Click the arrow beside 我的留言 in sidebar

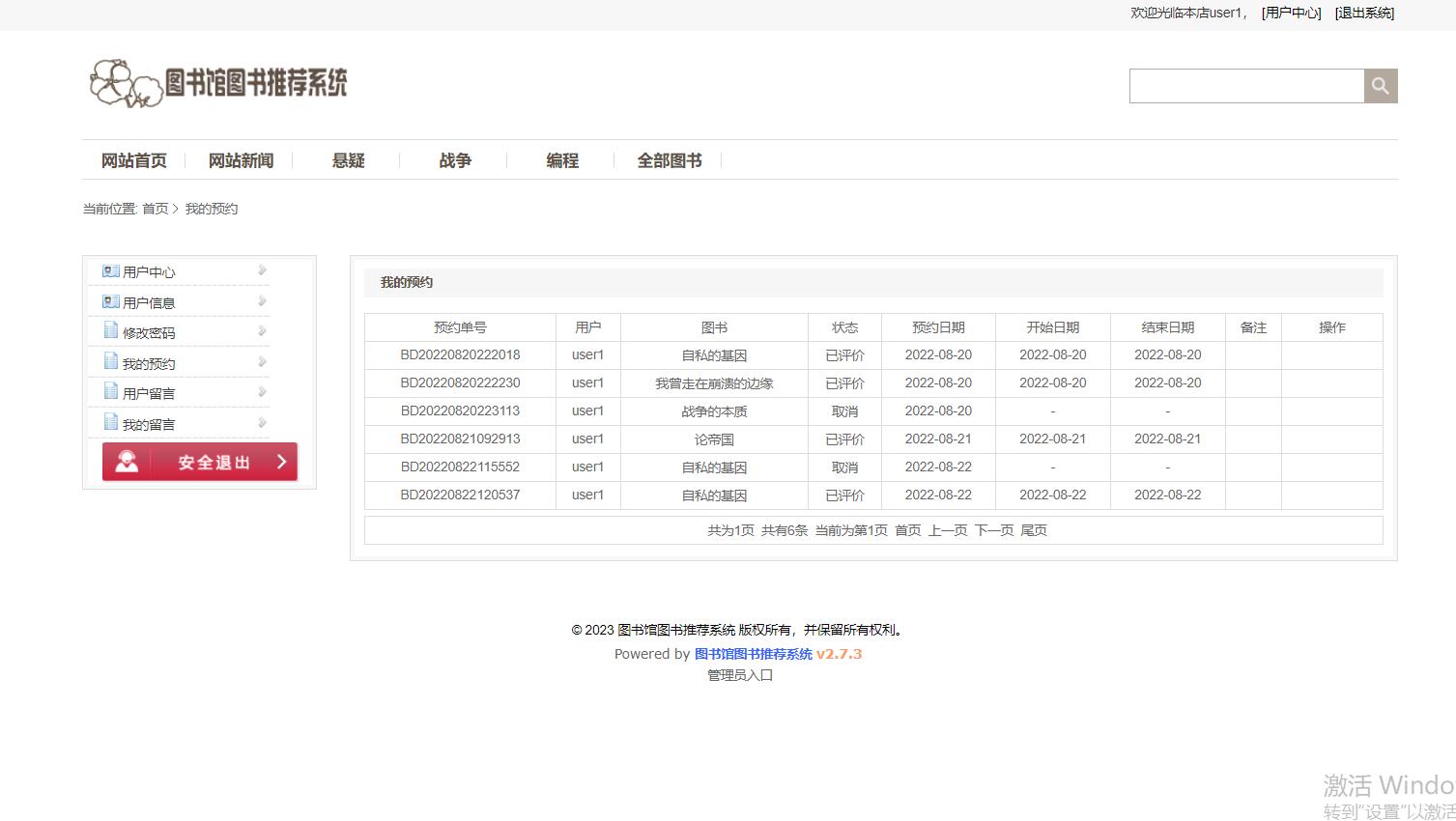(262, 423)
